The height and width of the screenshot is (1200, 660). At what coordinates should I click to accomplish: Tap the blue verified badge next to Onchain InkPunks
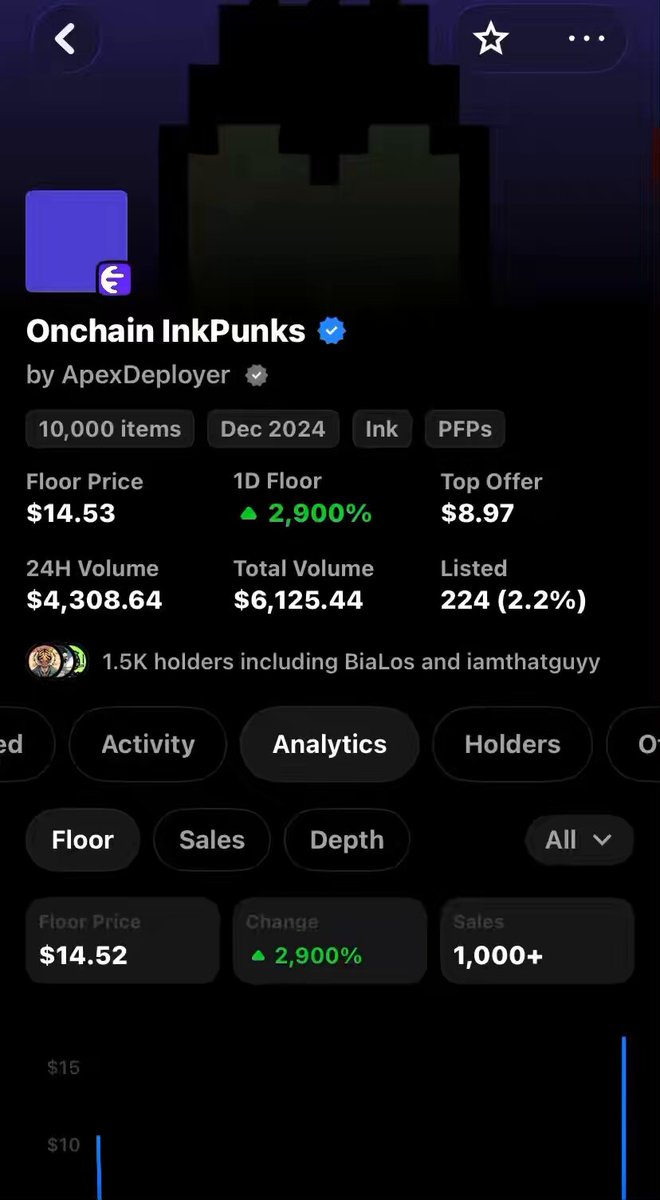click(x=332, y=331)
